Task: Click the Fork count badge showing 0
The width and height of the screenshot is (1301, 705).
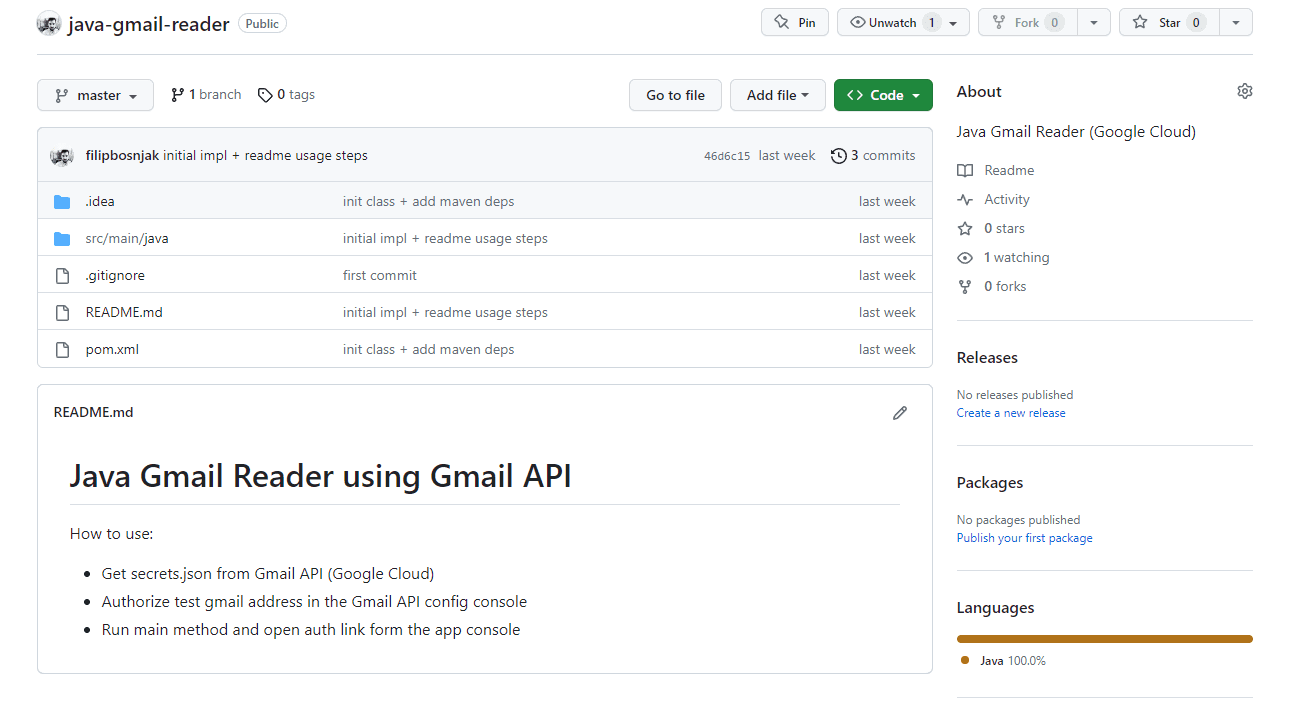Action: [x=1054, y=22]
